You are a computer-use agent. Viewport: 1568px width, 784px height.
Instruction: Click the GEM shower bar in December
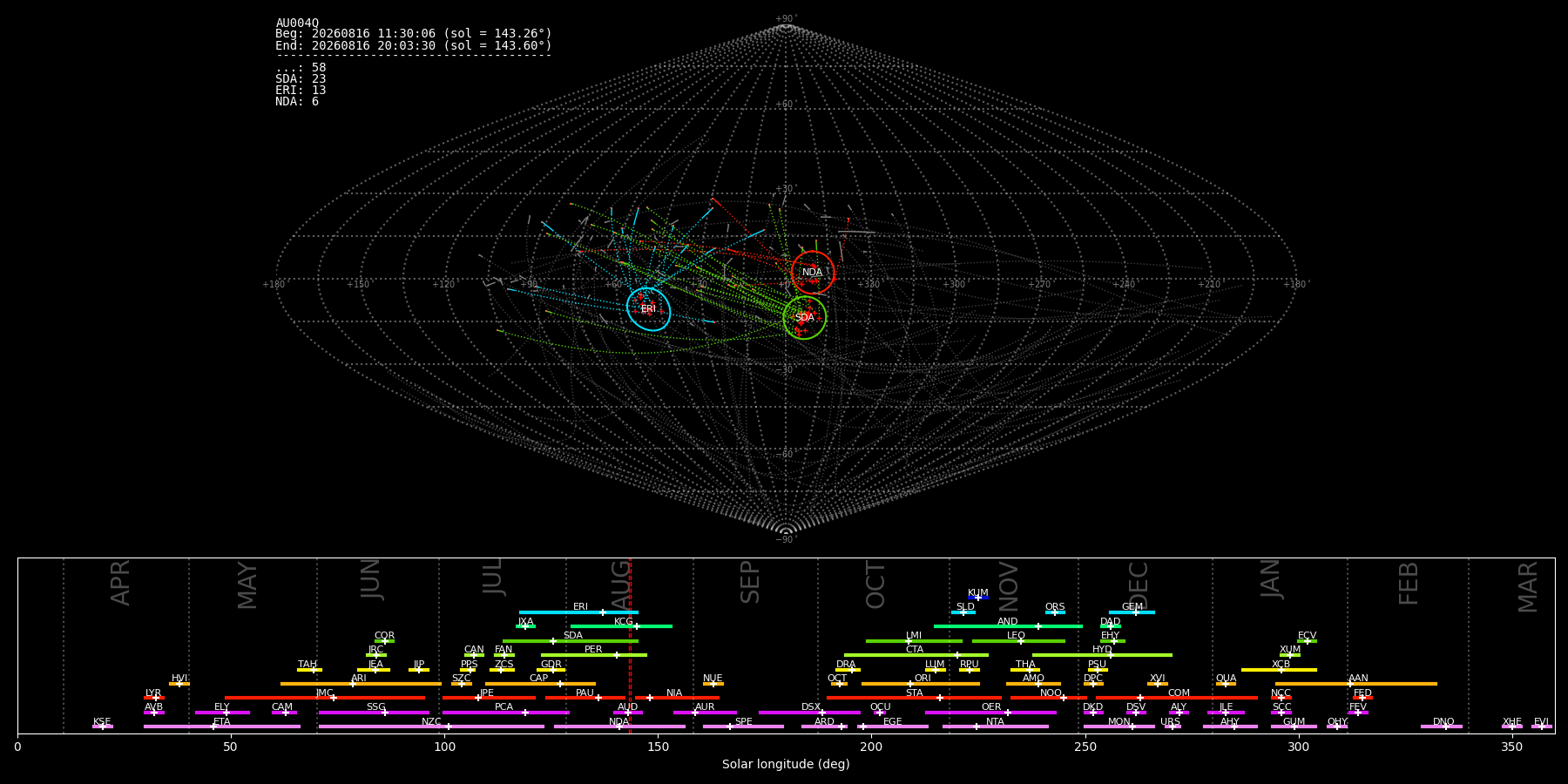pyautogui.click(x=1132, y=612)
